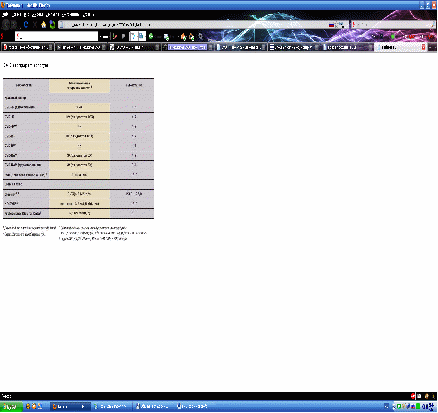The width and height of the screenshot is (438, 413).
Task: Click the green round icon in second toolbar
Action: [151, 36]
